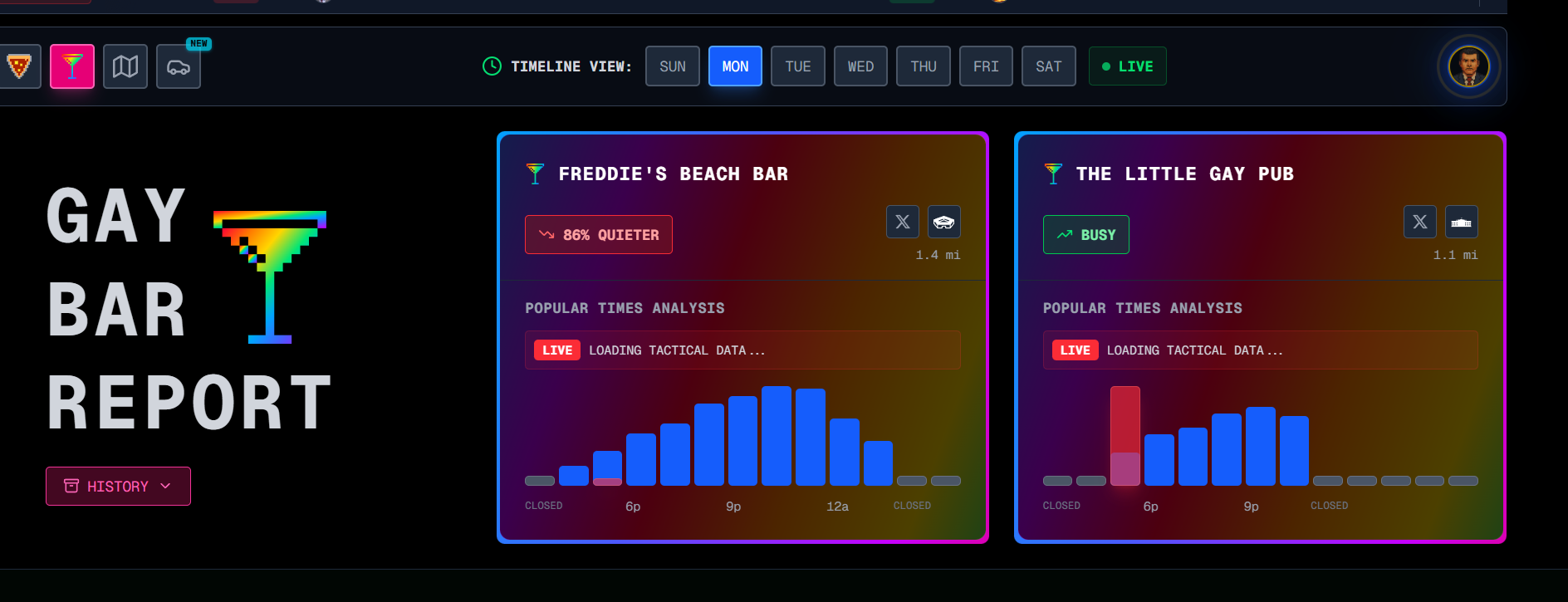Open the user avatar profile picture
1568x602 pixels.
tap(1468, 66)
